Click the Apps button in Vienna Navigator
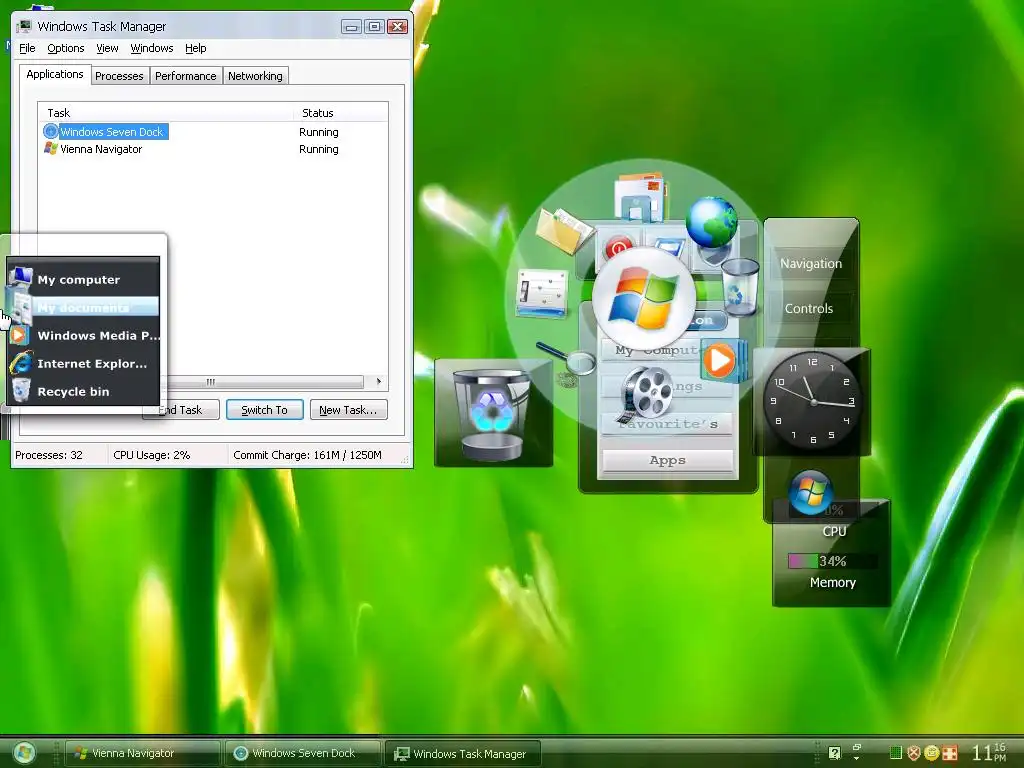 667,460
